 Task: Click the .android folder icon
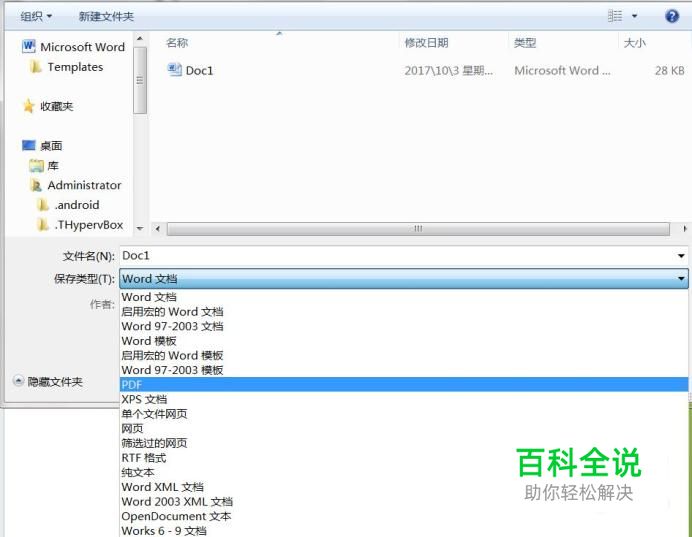[x=43, y=205]
